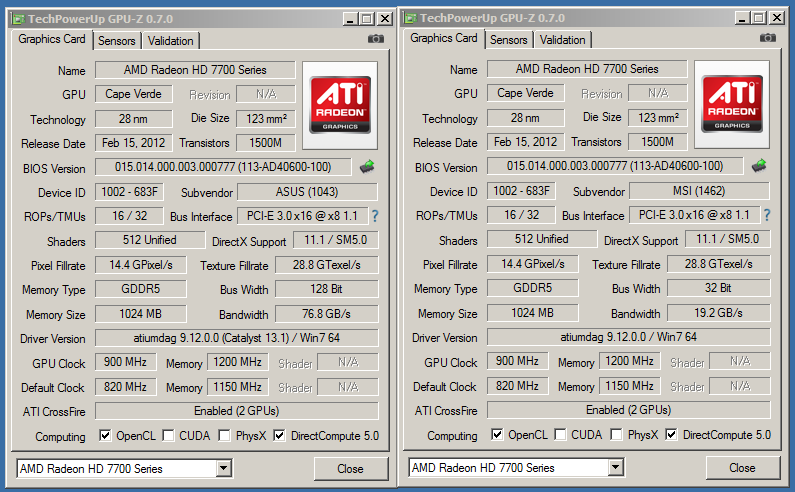795x492 pixels.
Task: Select Graphics Card tab in right window
Action: tap(444, 38)
